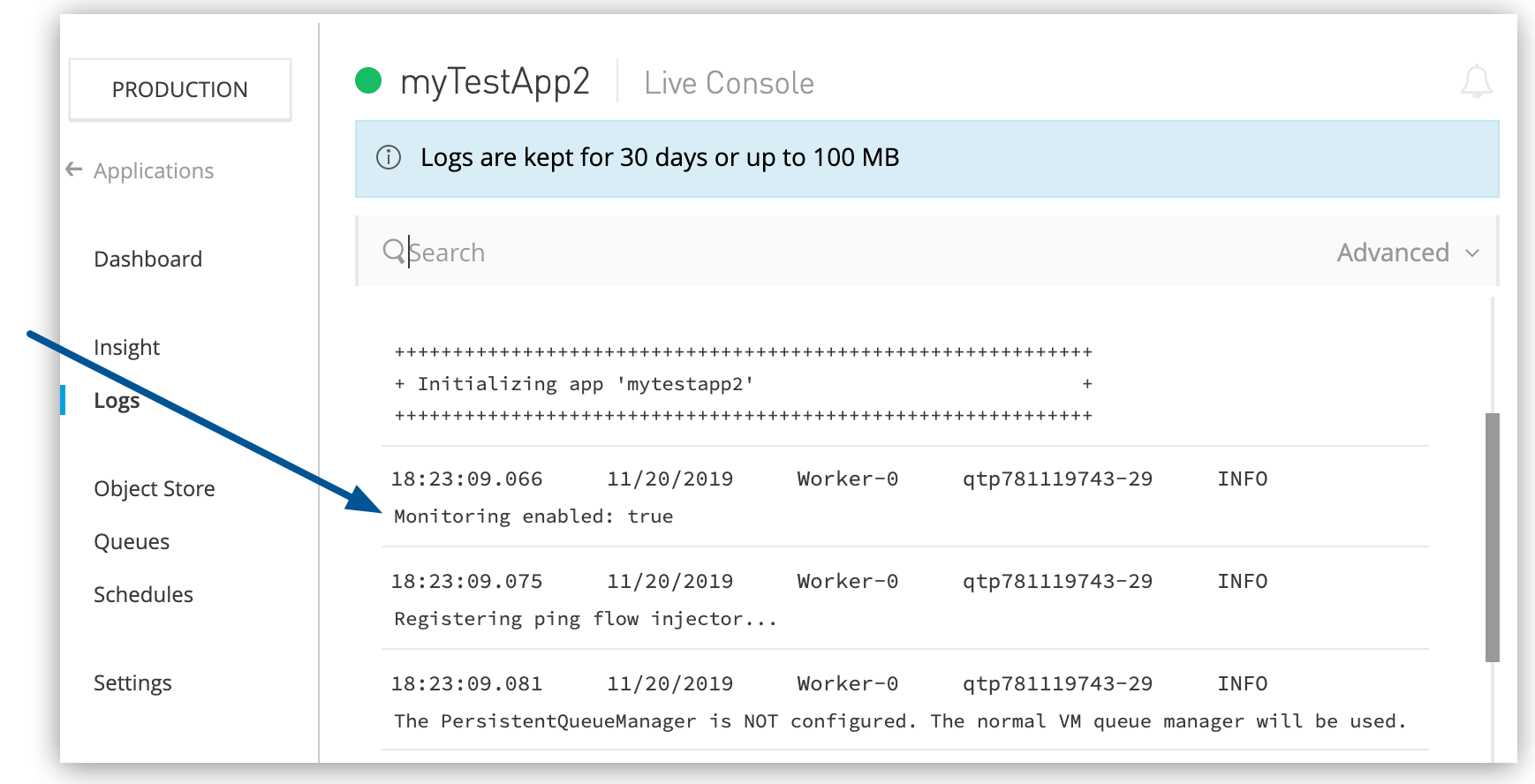Open Object Store in the sidebar
Viewport: 1535px width, 784px height.
pyautogui.click(x=155, y=488)
